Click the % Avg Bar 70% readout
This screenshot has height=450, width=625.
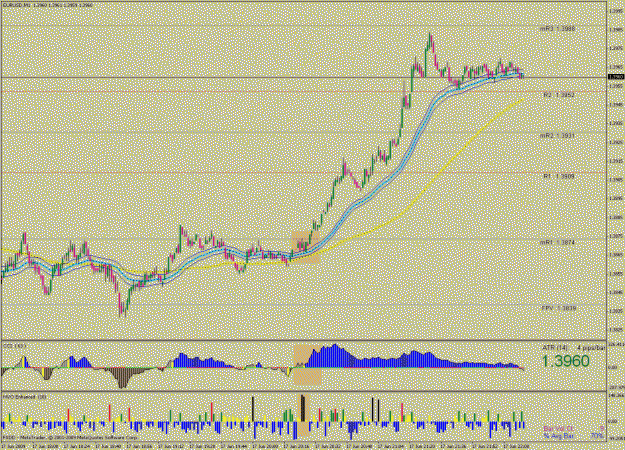point(573,436)
